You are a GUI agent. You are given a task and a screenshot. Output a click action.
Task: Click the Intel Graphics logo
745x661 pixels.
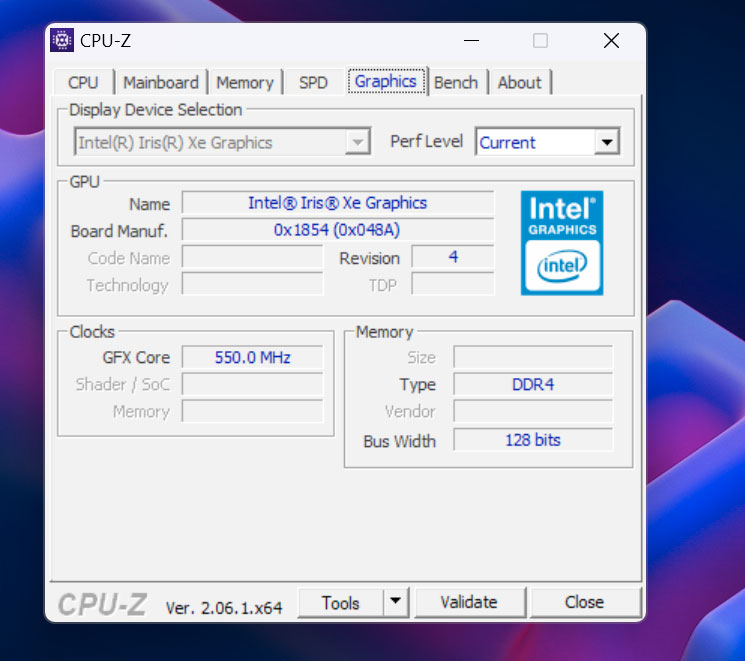[x=562, y=243]
